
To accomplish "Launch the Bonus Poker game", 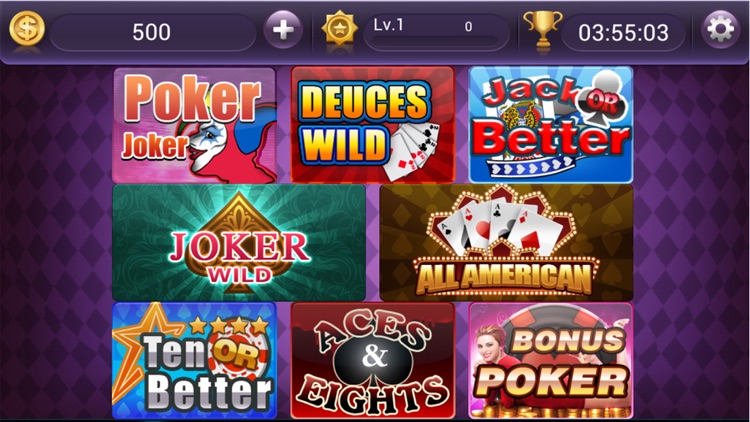I will click(551, 360).
